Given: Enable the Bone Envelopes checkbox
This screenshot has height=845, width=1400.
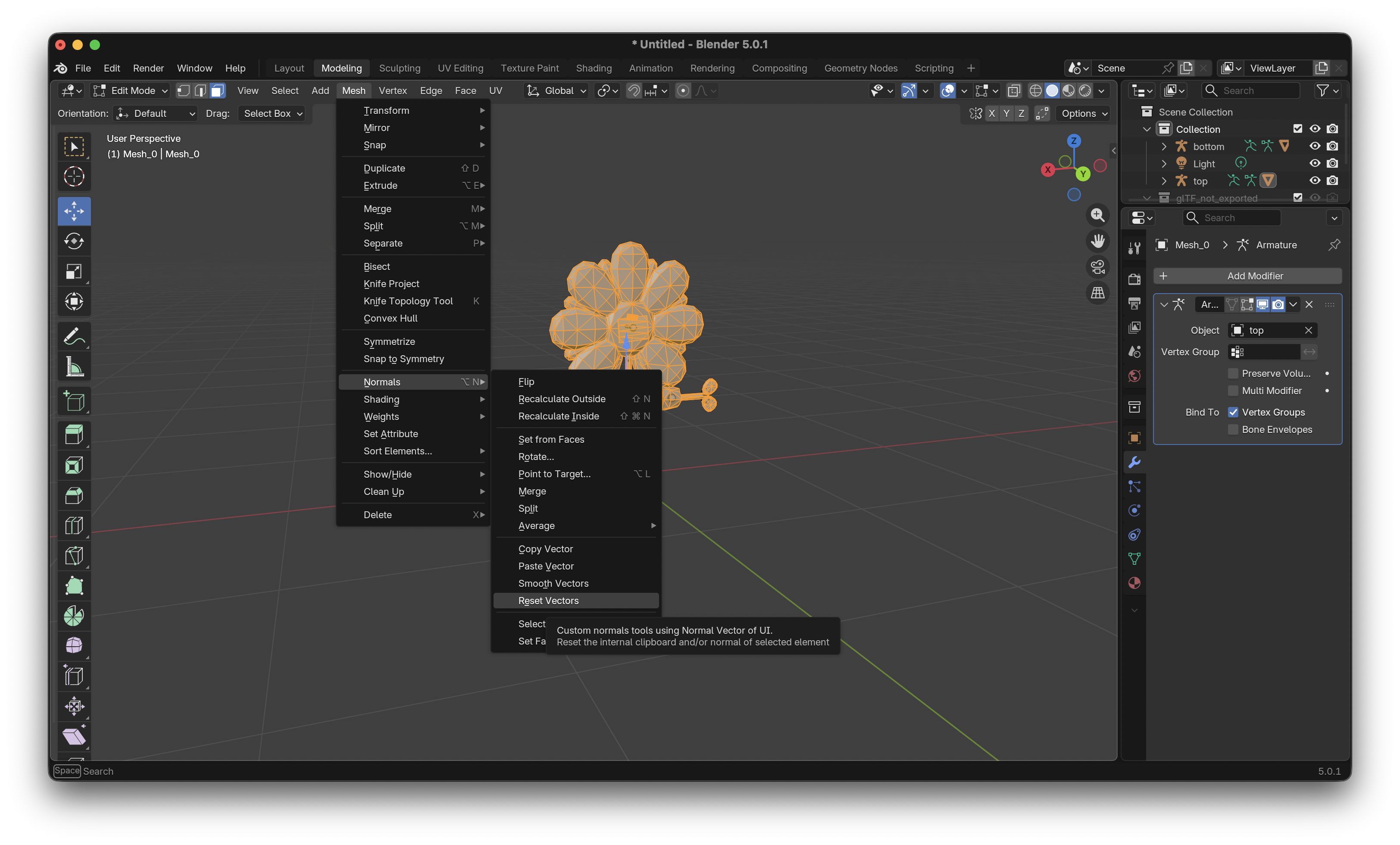Looking at the screenshot, I should [1232, 429].
